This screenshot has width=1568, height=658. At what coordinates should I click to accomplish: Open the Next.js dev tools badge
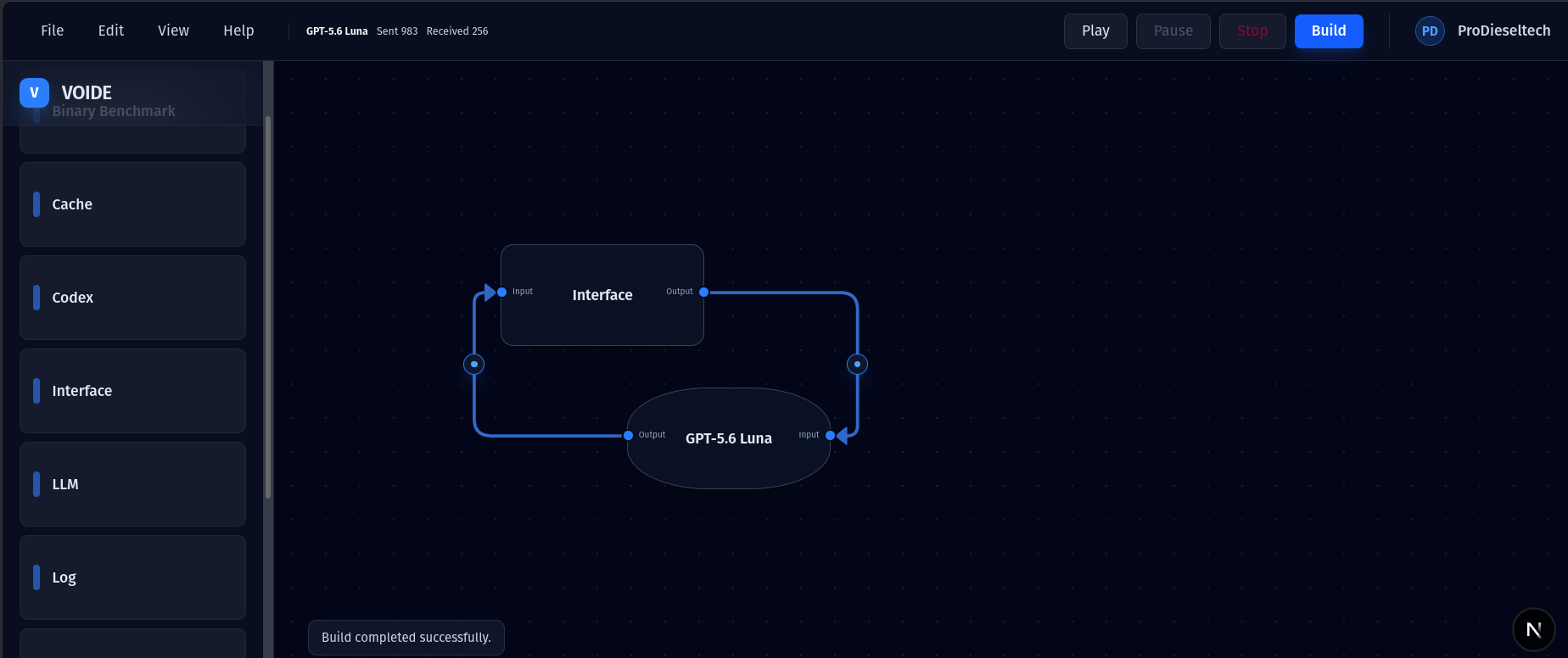point(1533,629)
